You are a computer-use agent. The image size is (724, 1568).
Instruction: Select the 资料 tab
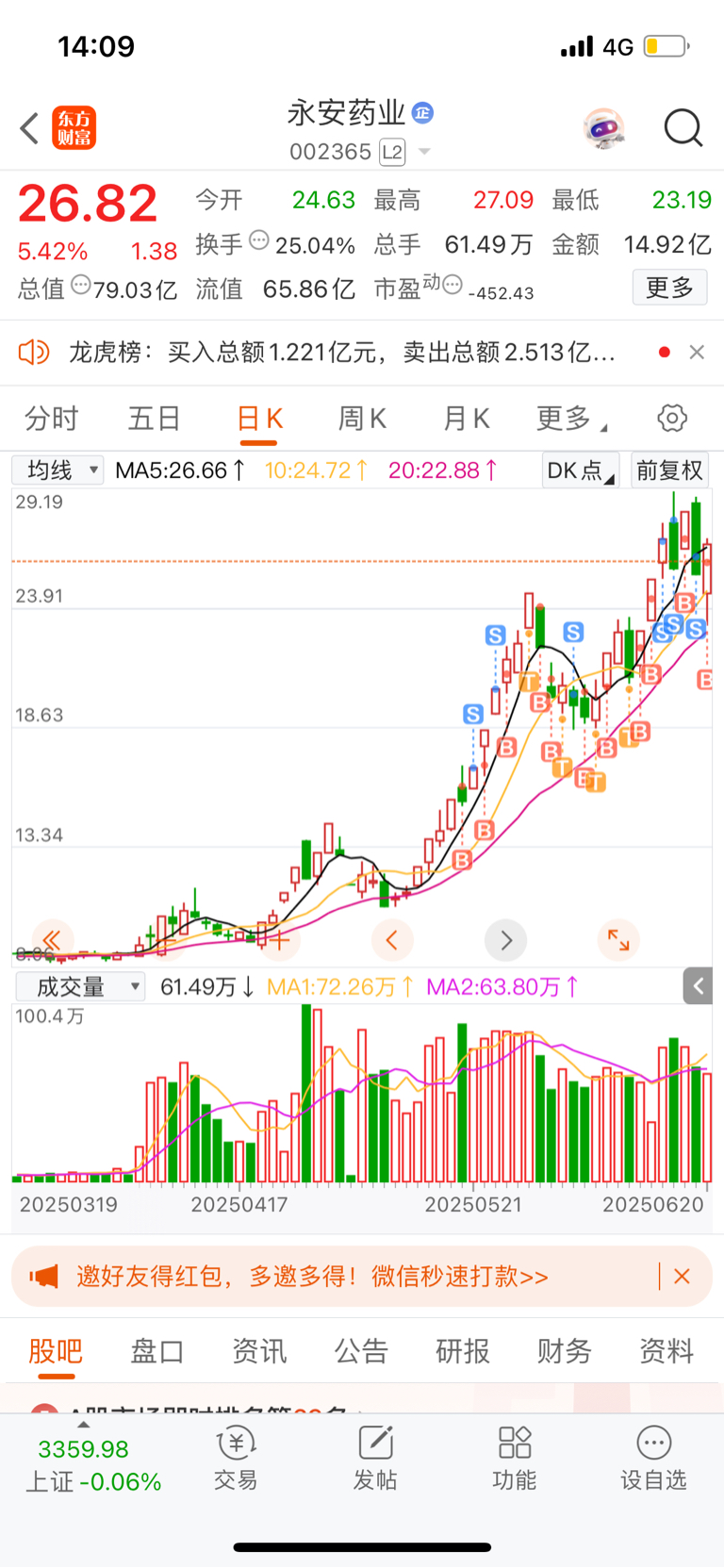click(666, 1351)
